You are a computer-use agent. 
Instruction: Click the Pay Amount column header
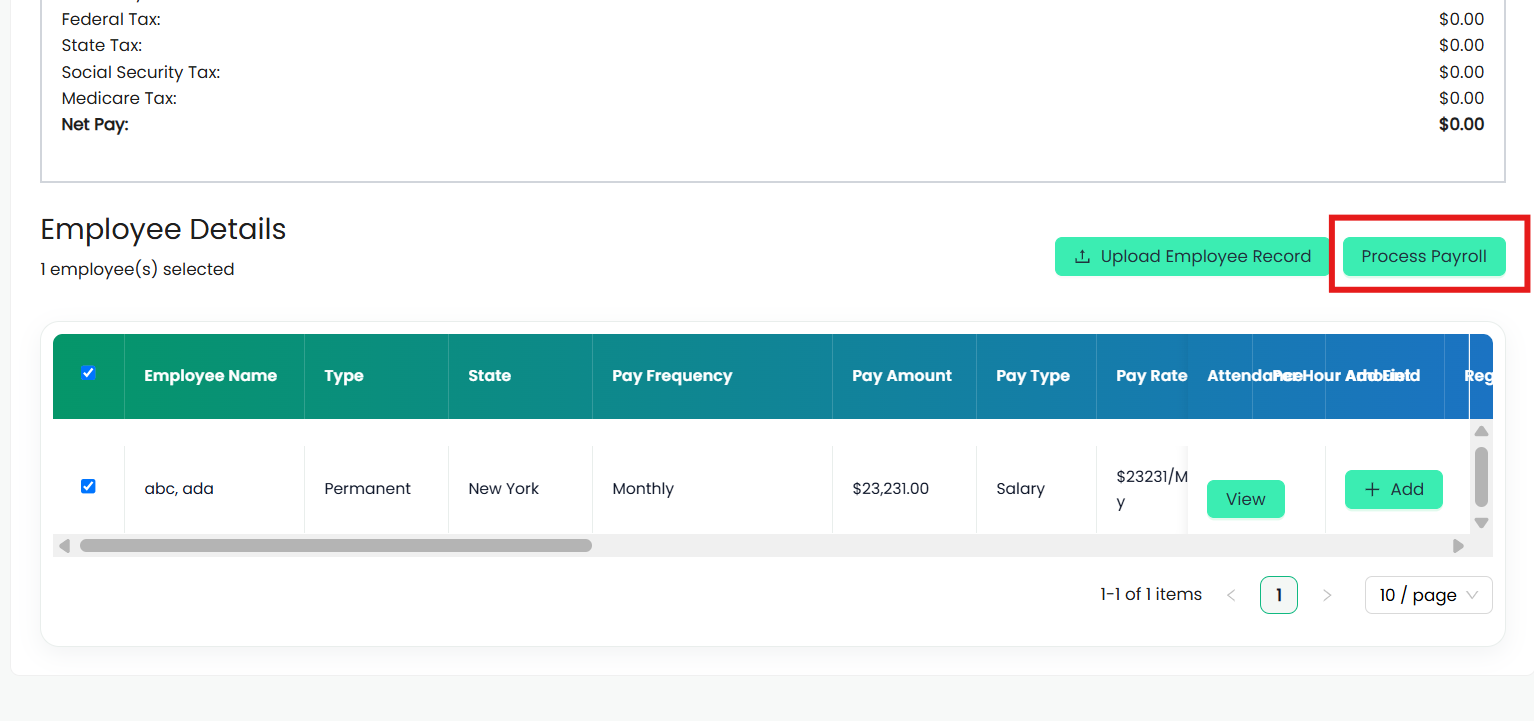coord(904,376)
